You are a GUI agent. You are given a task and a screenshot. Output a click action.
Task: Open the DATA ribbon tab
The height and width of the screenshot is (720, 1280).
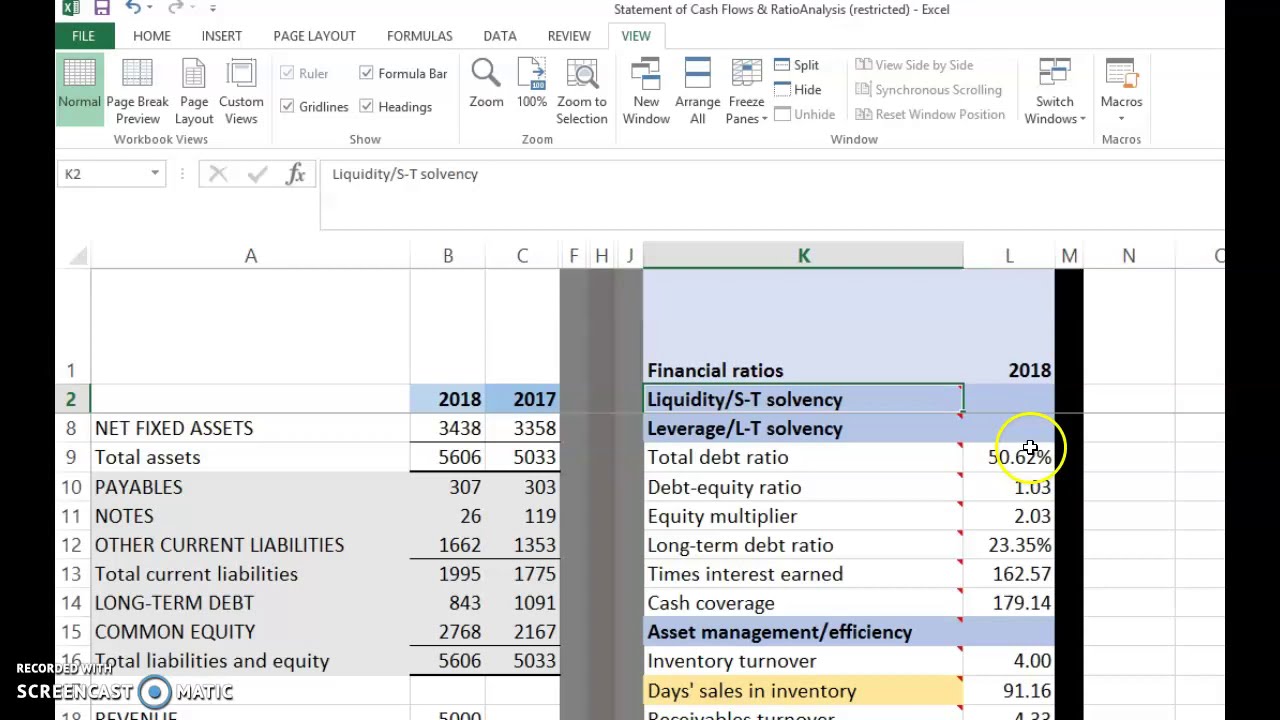[x=500, y=36]
